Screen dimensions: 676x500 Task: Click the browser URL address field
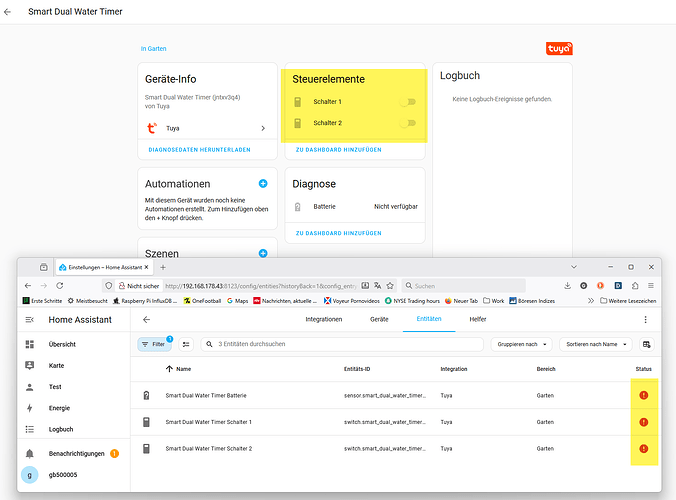click(260, 286)
